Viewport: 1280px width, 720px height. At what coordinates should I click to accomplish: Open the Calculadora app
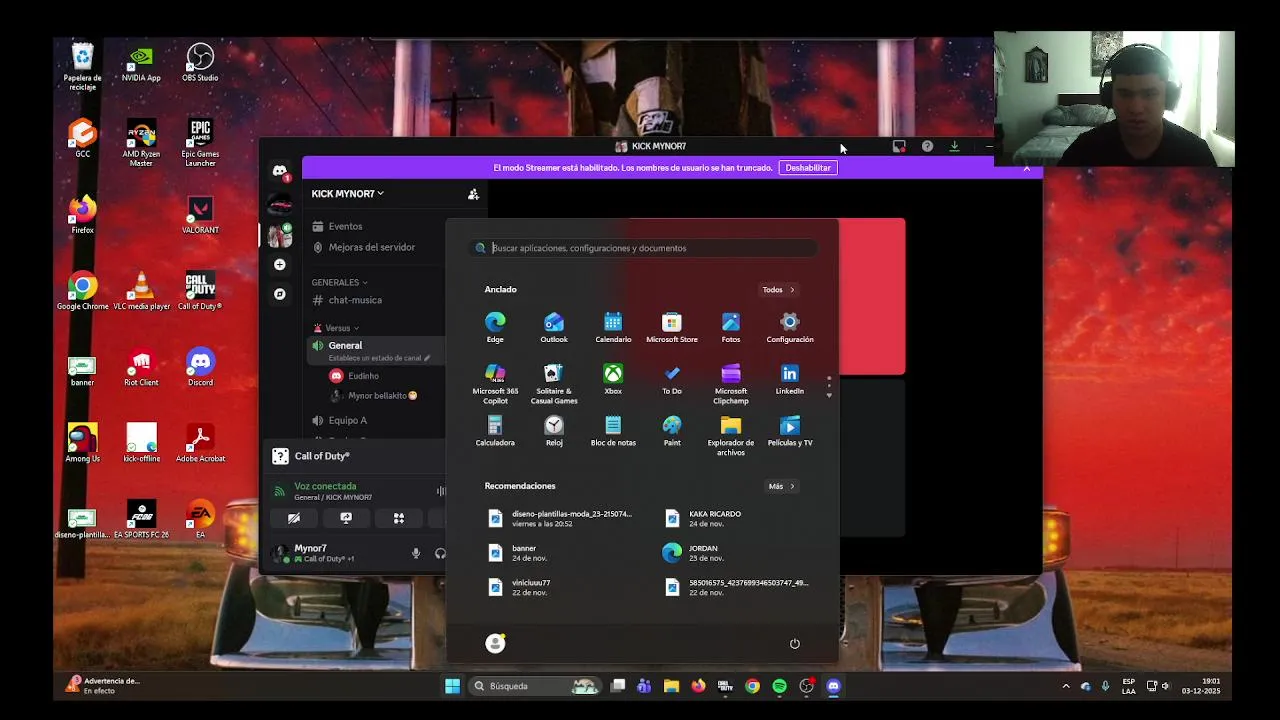pos(495,431)
